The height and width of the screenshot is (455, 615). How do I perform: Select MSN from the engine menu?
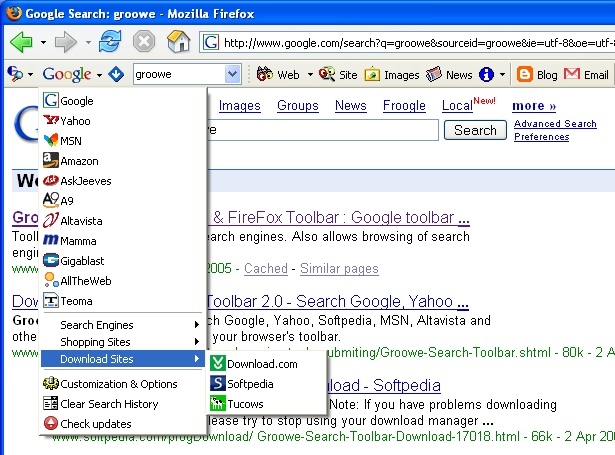[123, 141]
